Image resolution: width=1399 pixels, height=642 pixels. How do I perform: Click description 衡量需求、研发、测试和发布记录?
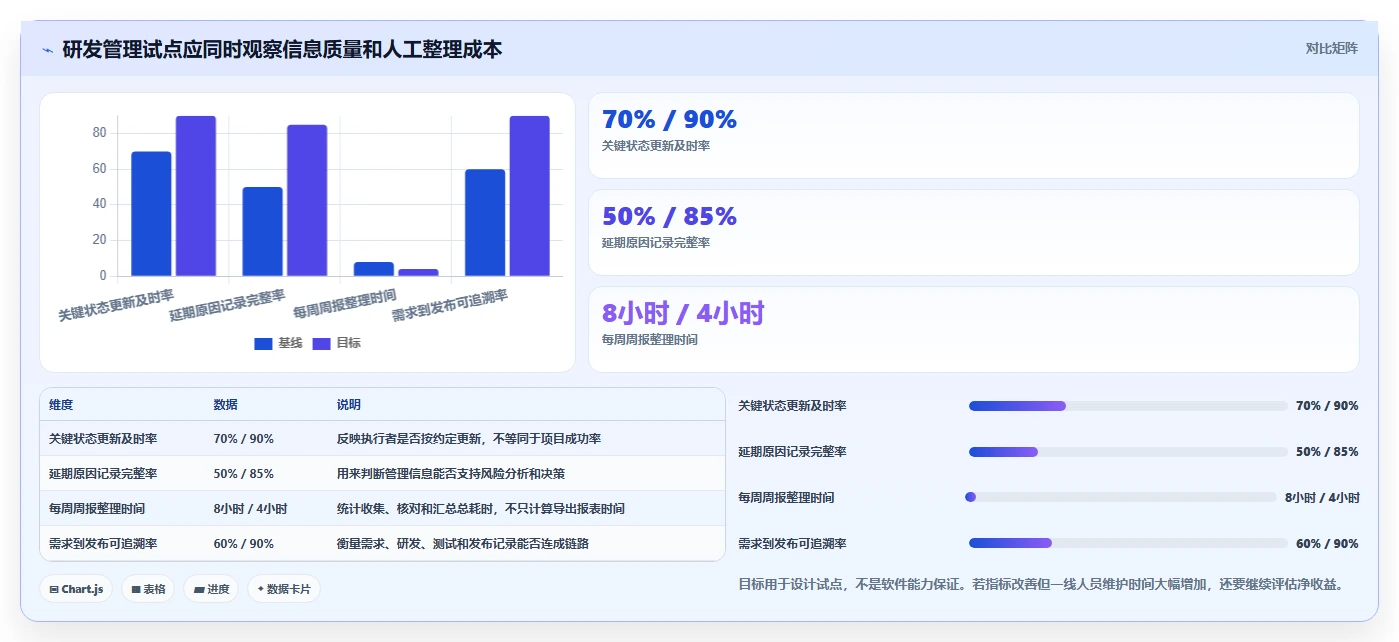click(463, 544)
